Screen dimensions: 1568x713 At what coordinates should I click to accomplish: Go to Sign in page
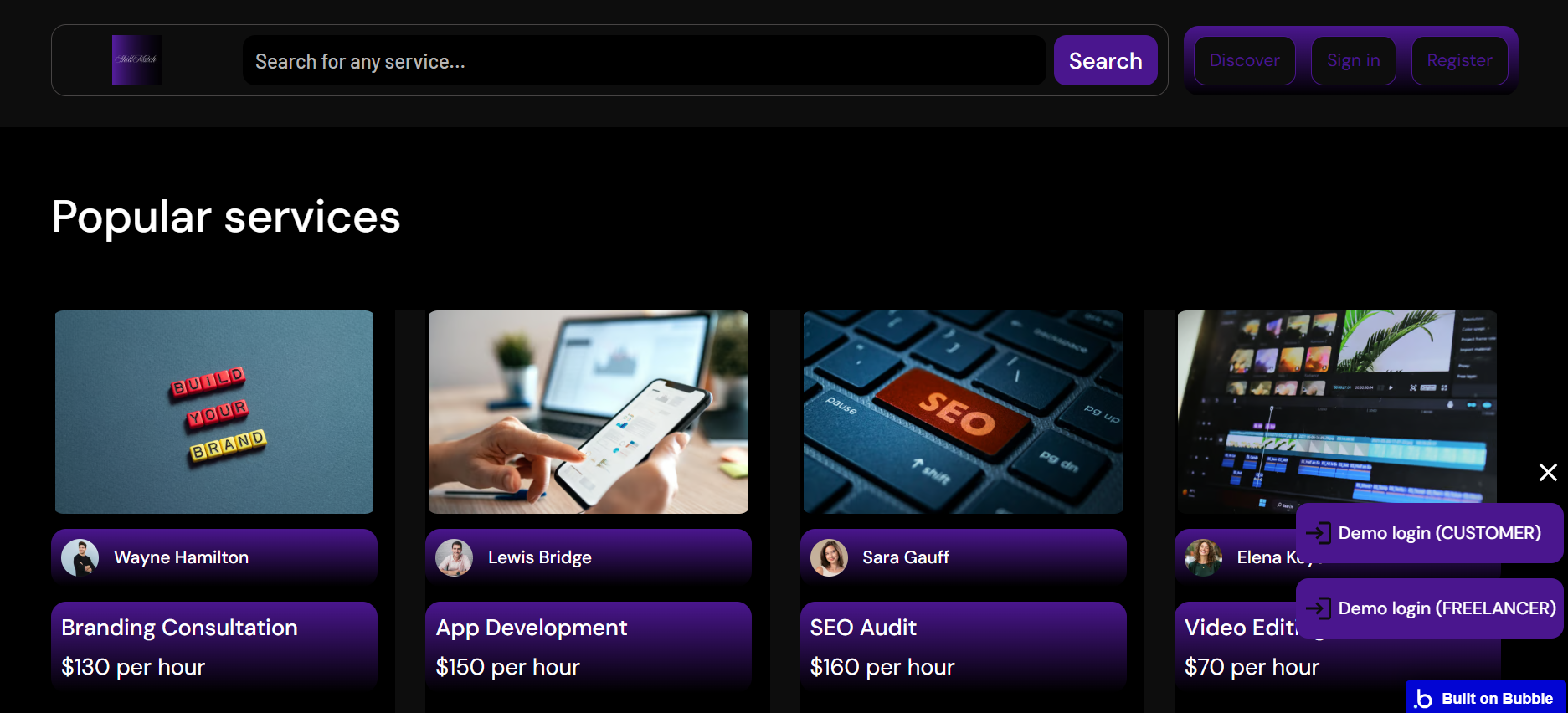1354,60
